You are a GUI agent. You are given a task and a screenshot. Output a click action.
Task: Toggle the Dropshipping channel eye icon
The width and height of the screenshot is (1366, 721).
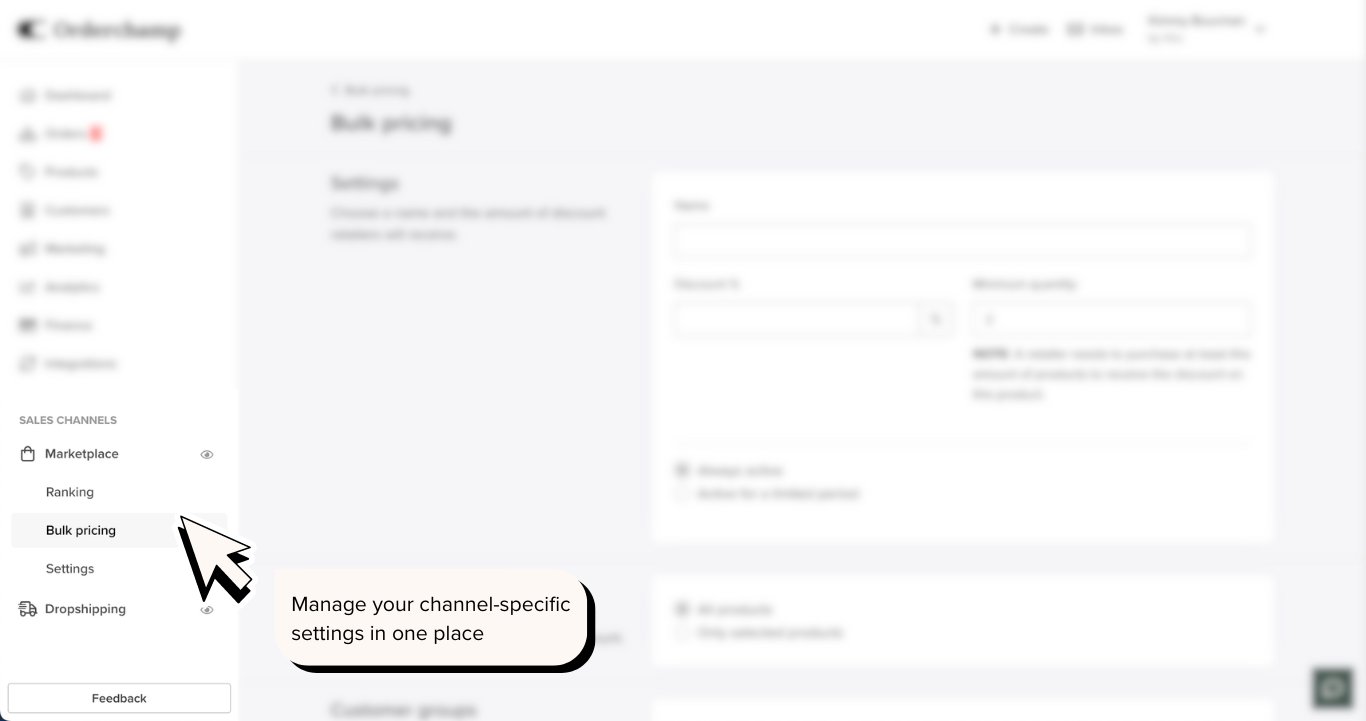(x=207, y=609)
